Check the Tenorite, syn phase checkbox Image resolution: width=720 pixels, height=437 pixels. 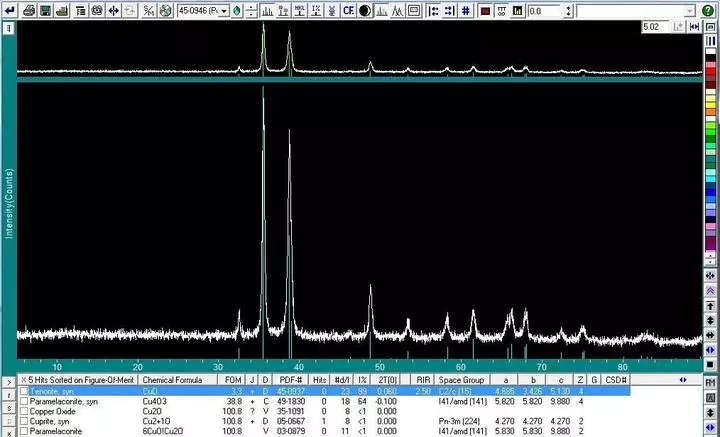[24, 392]
